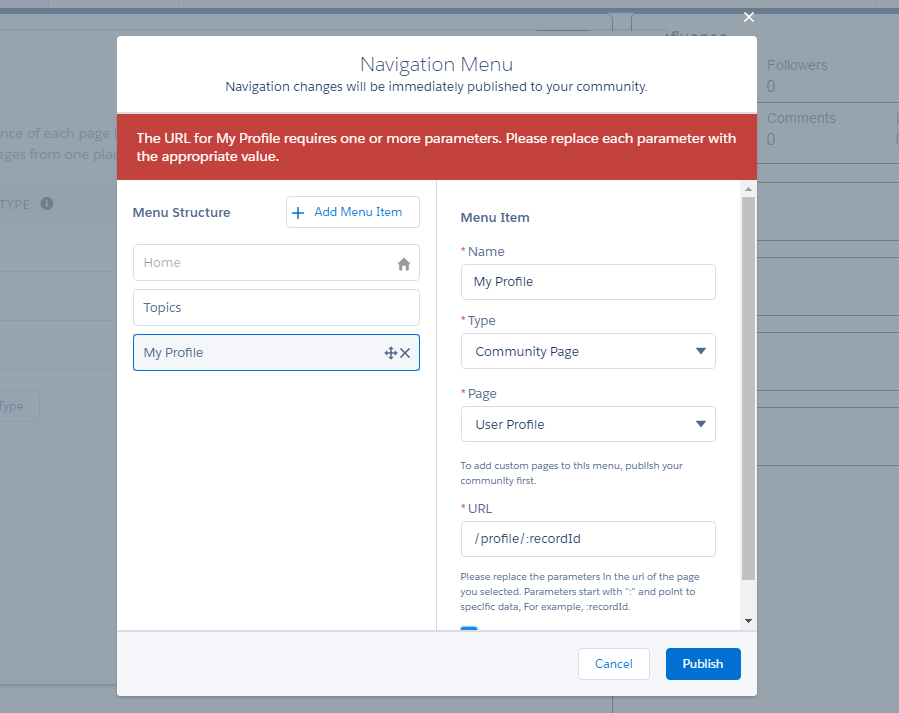
Task: Click the URL field with /profile/:recordId
Action: (x=588, y=539)
